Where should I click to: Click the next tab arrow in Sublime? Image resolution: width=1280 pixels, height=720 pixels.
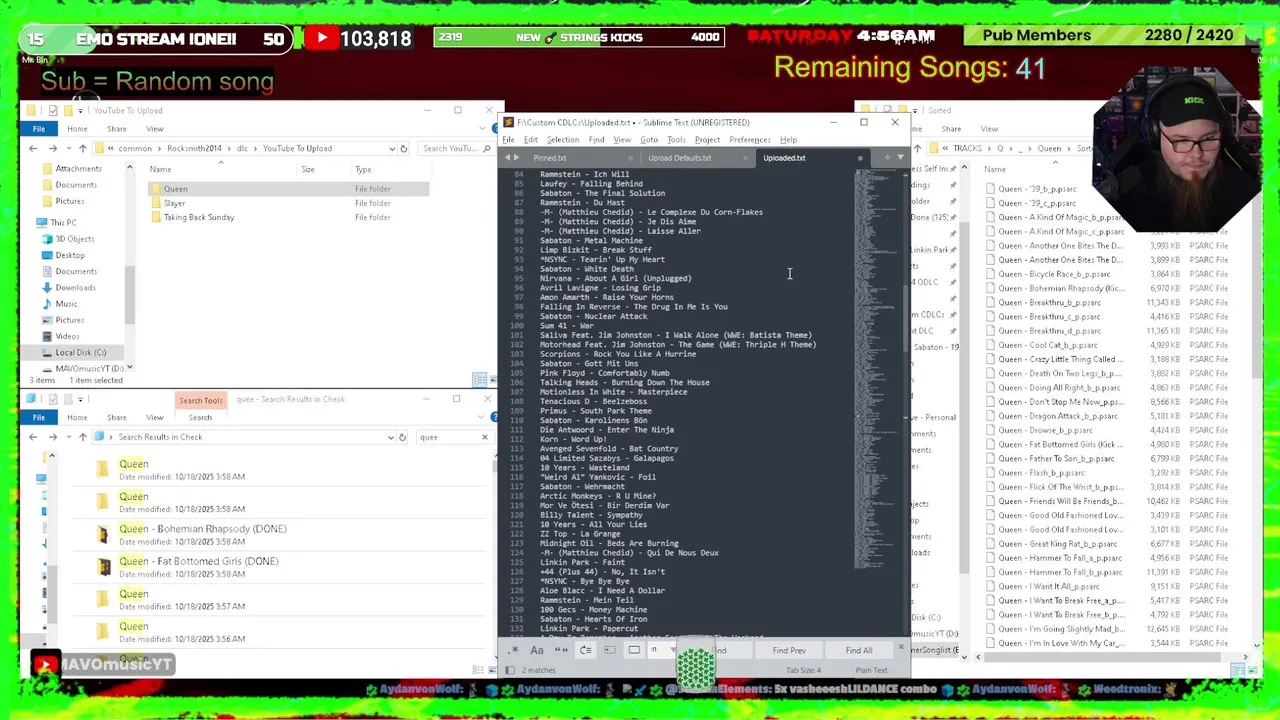coord(517,158)
